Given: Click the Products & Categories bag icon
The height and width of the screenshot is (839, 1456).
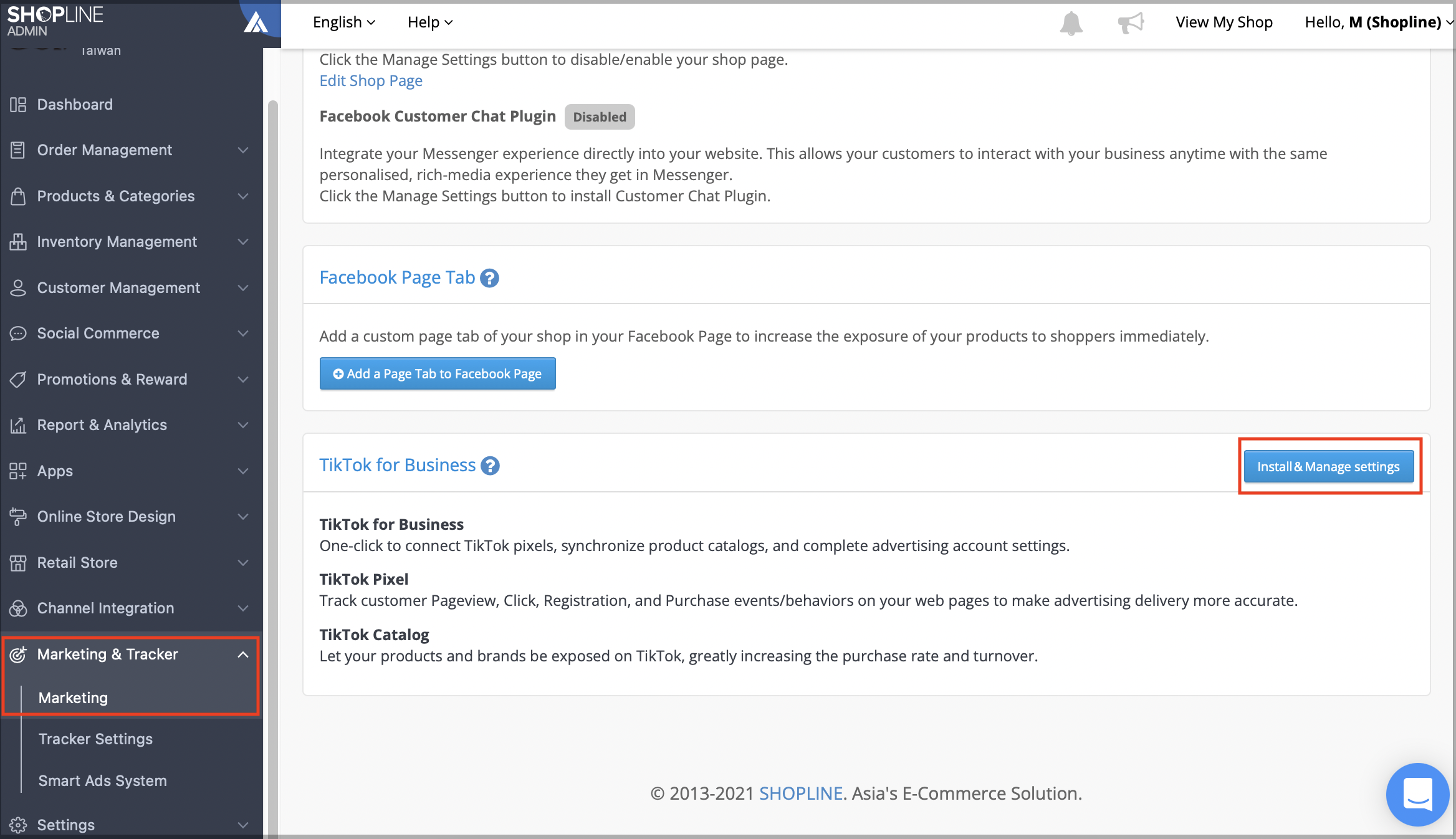Looking at the screenshot, I should pyautogui.click(x=18, y=196).
